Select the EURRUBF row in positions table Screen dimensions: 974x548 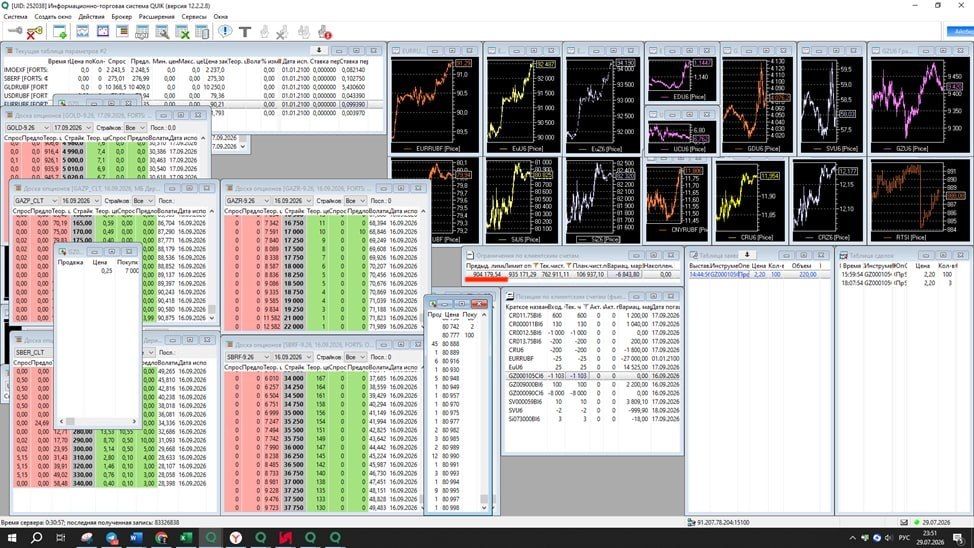point(592,358)
